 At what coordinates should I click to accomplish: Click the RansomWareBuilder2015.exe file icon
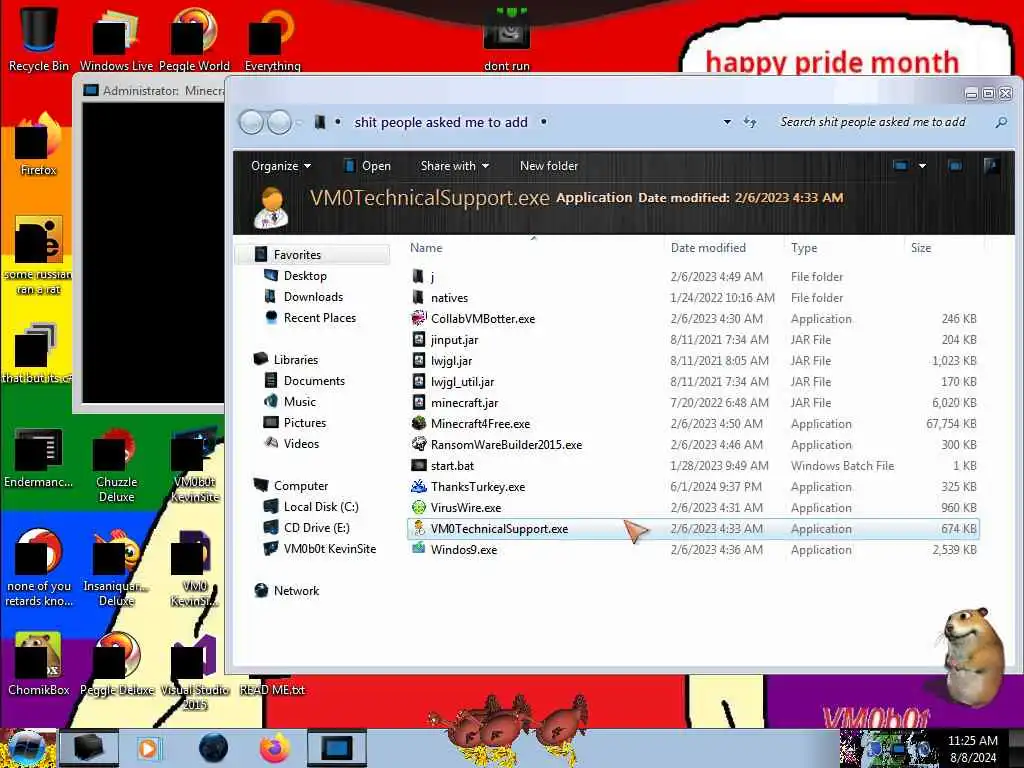pyautogui.click(x=419, y=445)
